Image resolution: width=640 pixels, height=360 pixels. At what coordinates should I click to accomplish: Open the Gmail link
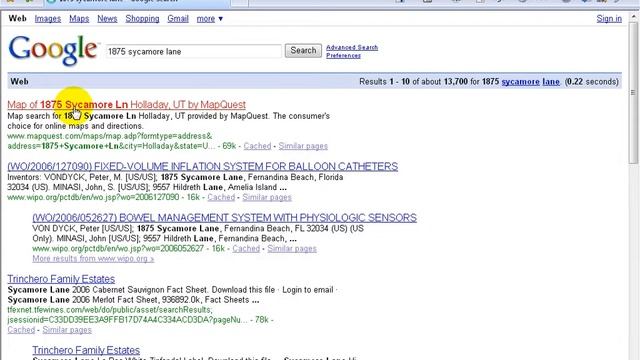(x=178, y=19)
